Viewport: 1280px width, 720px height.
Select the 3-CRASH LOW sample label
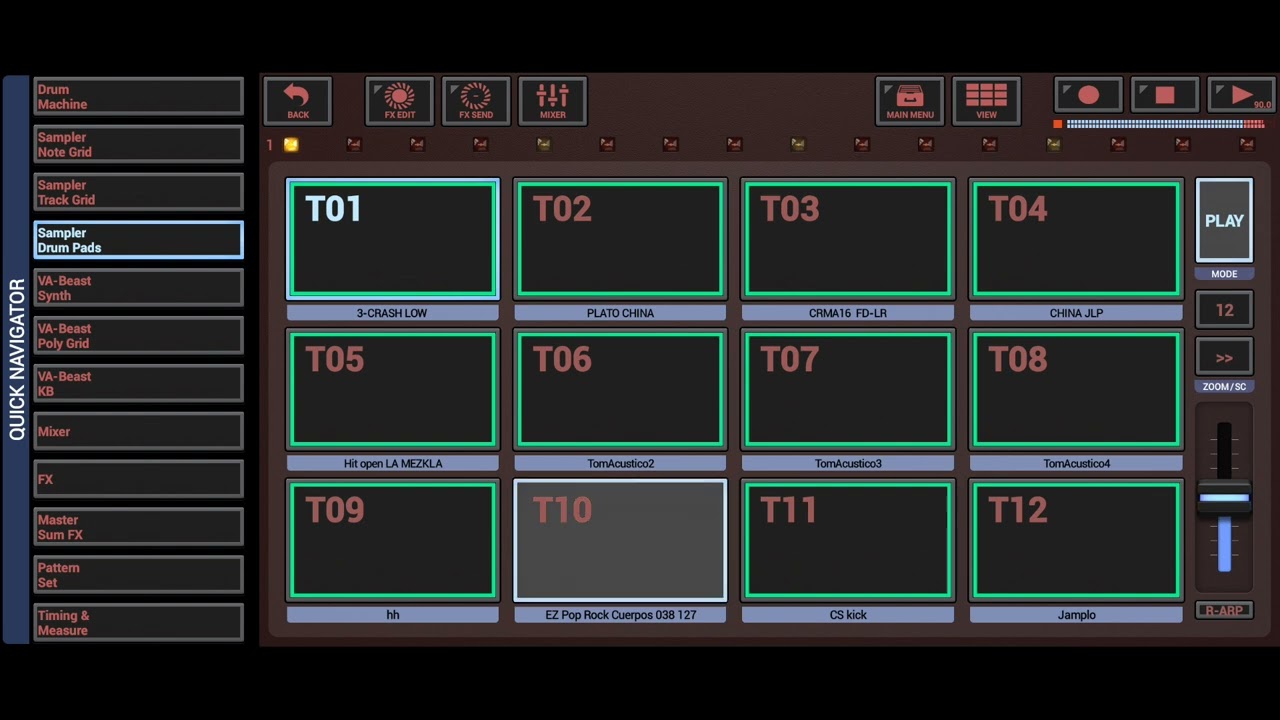tap(392, 313)
